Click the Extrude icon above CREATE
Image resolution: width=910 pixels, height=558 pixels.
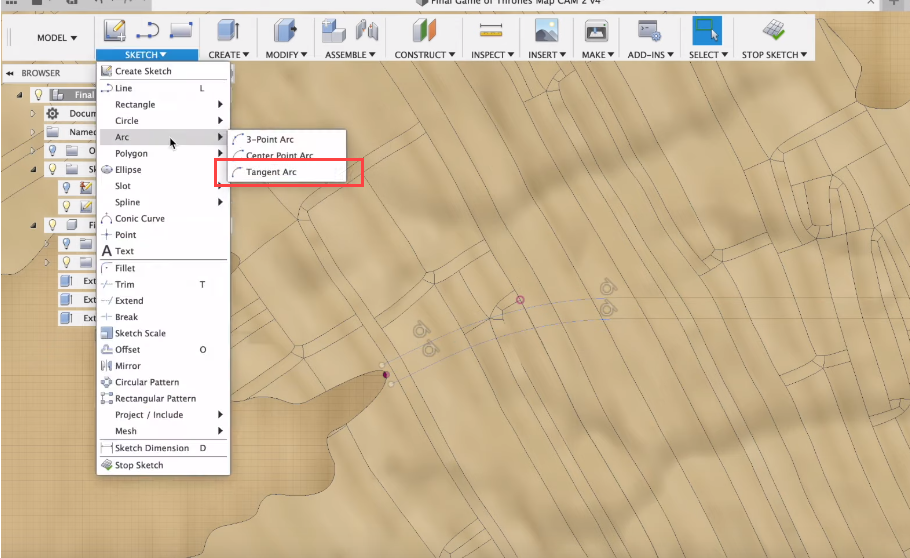[x=228, y=30]
